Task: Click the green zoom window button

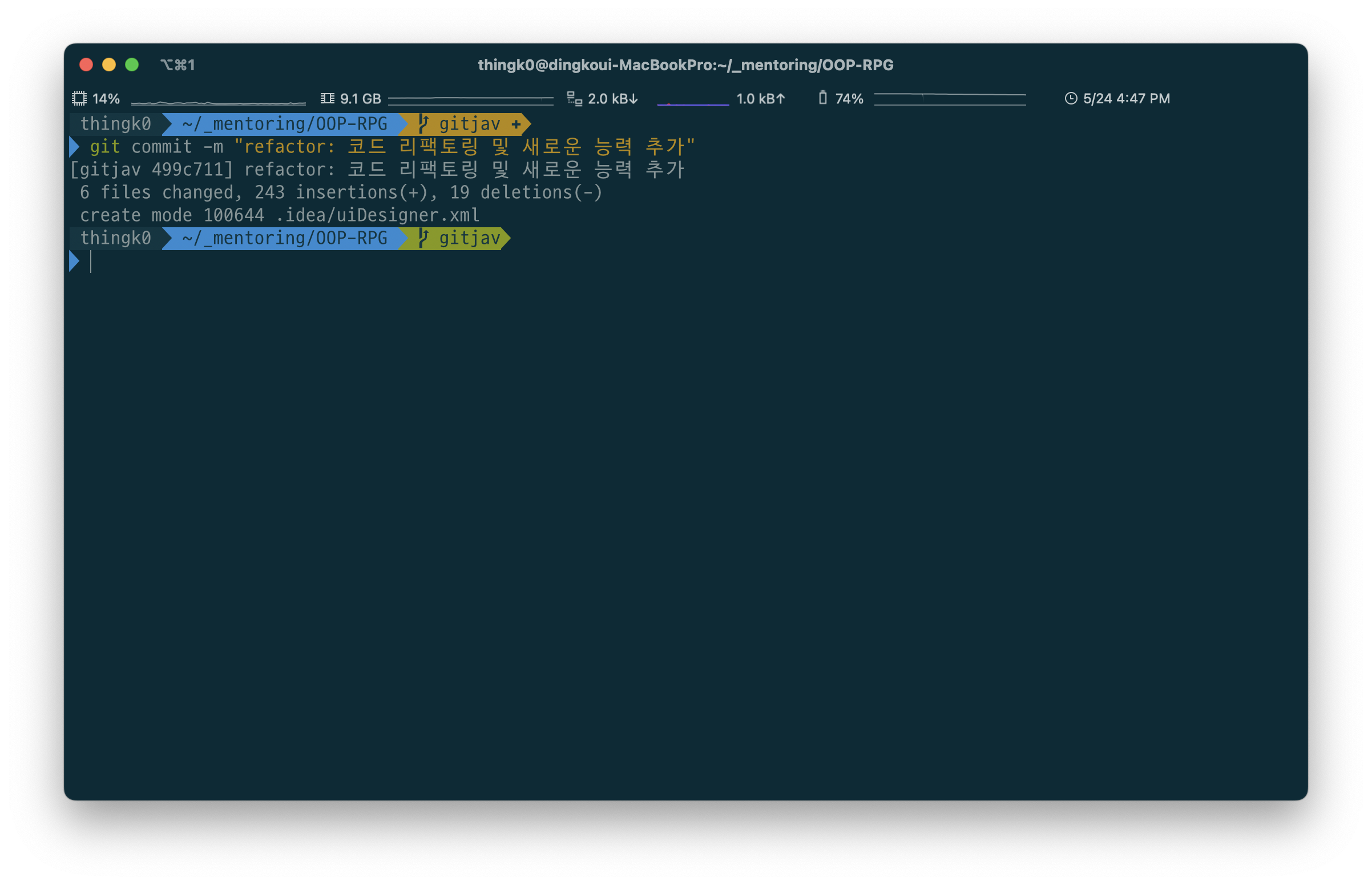Action: pyautogui.click(x=131, y=65)
